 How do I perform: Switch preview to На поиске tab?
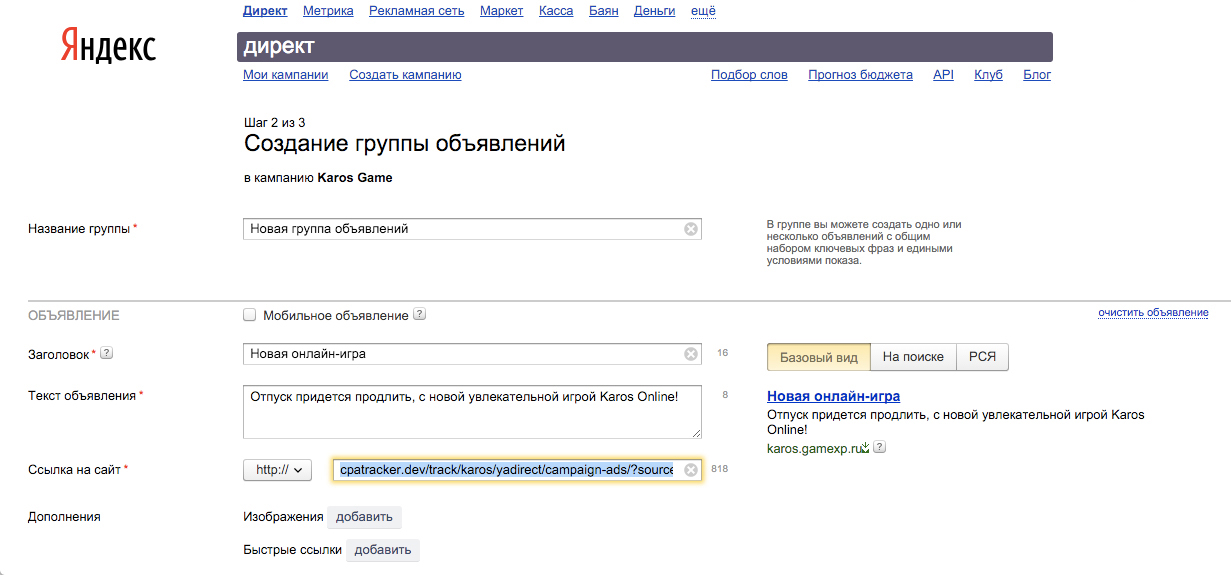pos(912,357)
